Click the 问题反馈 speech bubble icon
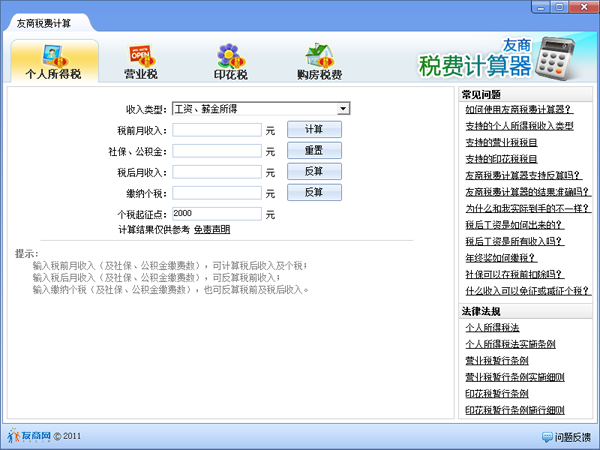 (547, 437)
